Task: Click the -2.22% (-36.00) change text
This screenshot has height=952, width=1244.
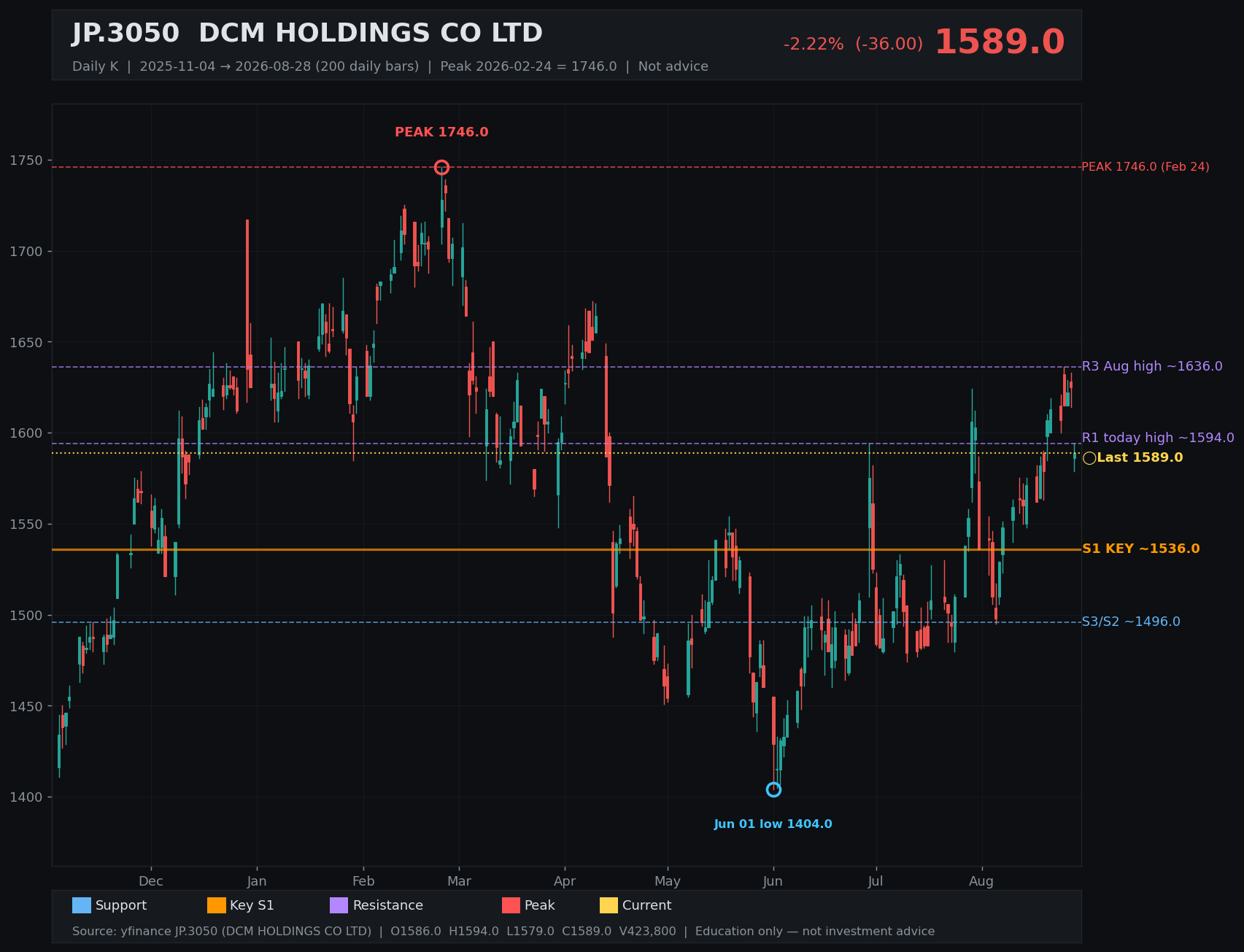Action: point(853,44)
